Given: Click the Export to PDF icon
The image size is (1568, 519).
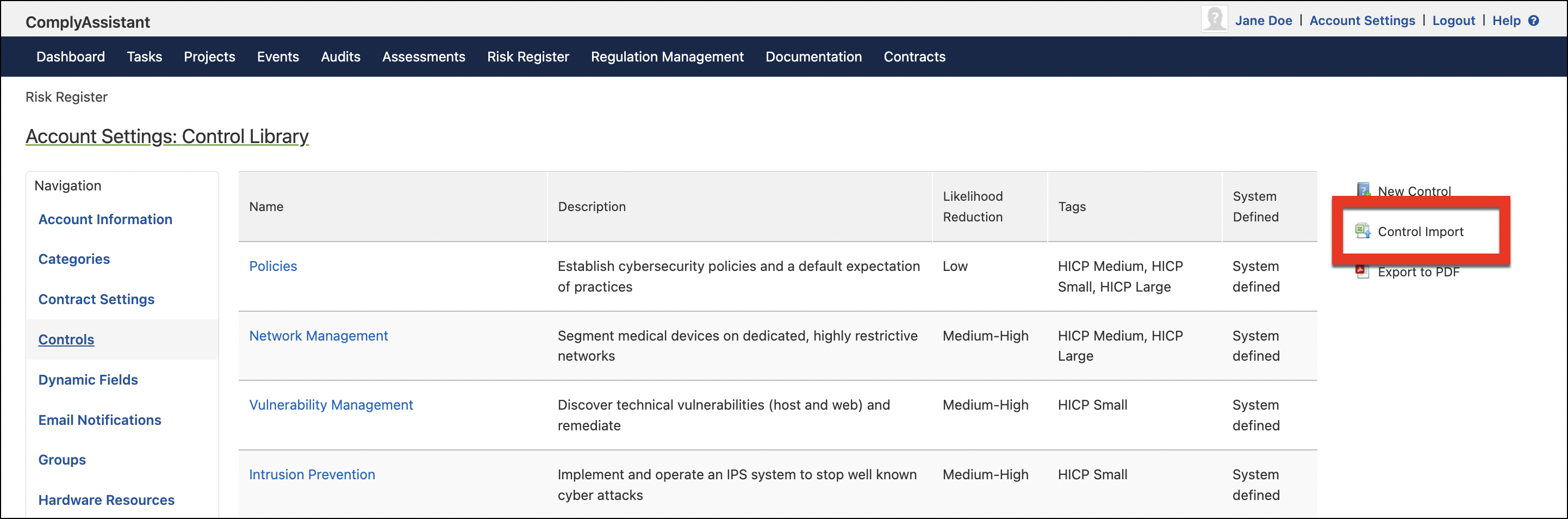Looking at the screenshot, I should pyautogui.click(x=1362, y=271).
